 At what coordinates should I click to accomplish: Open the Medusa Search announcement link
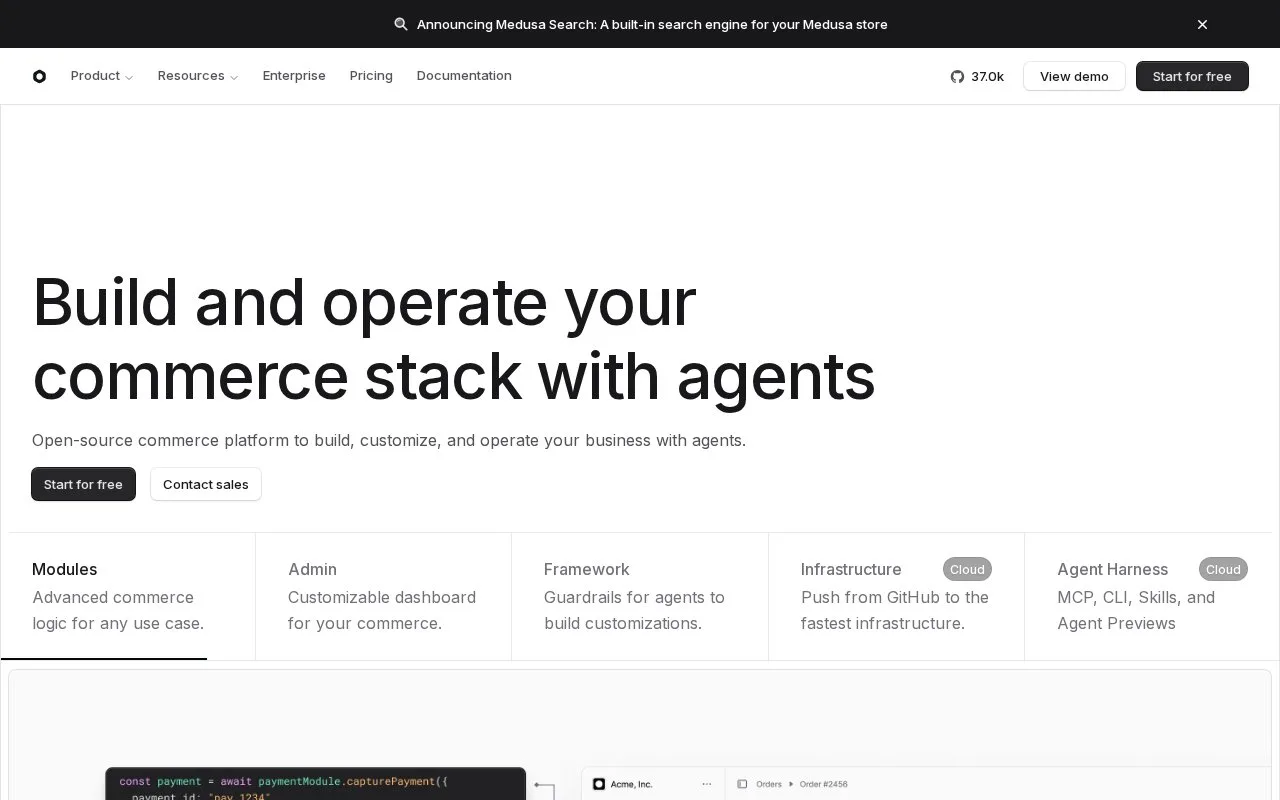[652, 24]
